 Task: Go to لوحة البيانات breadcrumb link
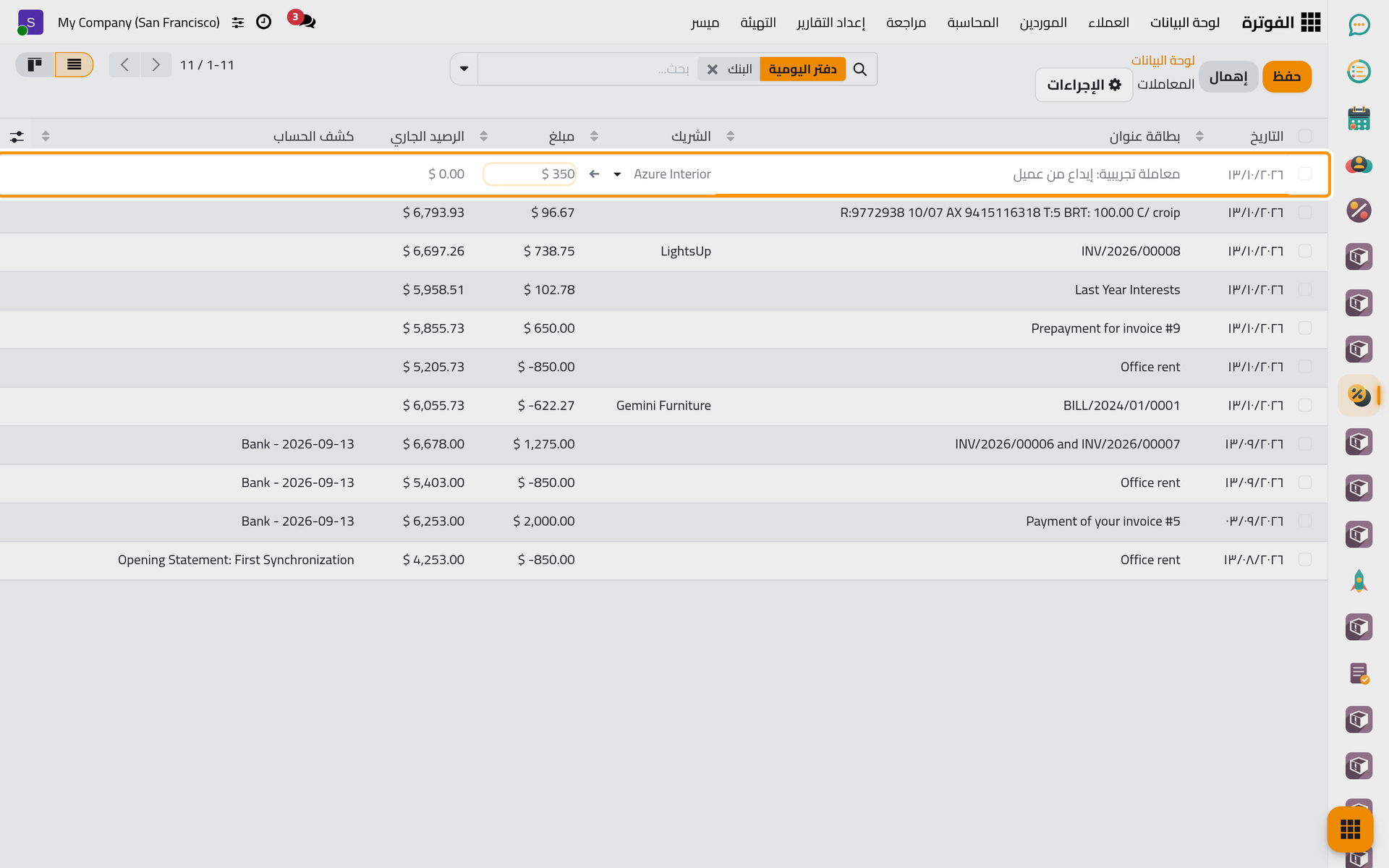(x=1163, y=60)
